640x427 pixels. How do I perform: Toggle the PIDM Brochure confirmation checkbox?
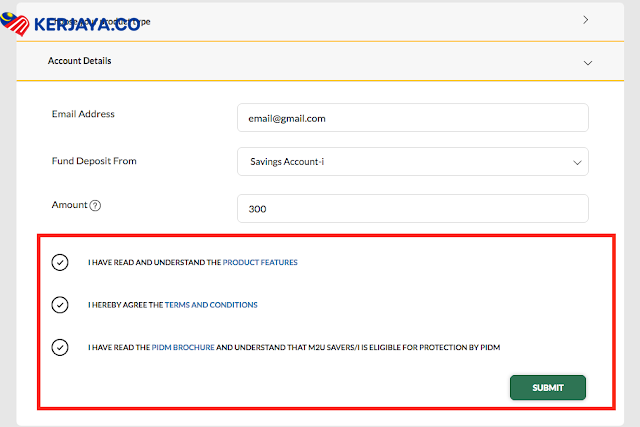[60, 347]
